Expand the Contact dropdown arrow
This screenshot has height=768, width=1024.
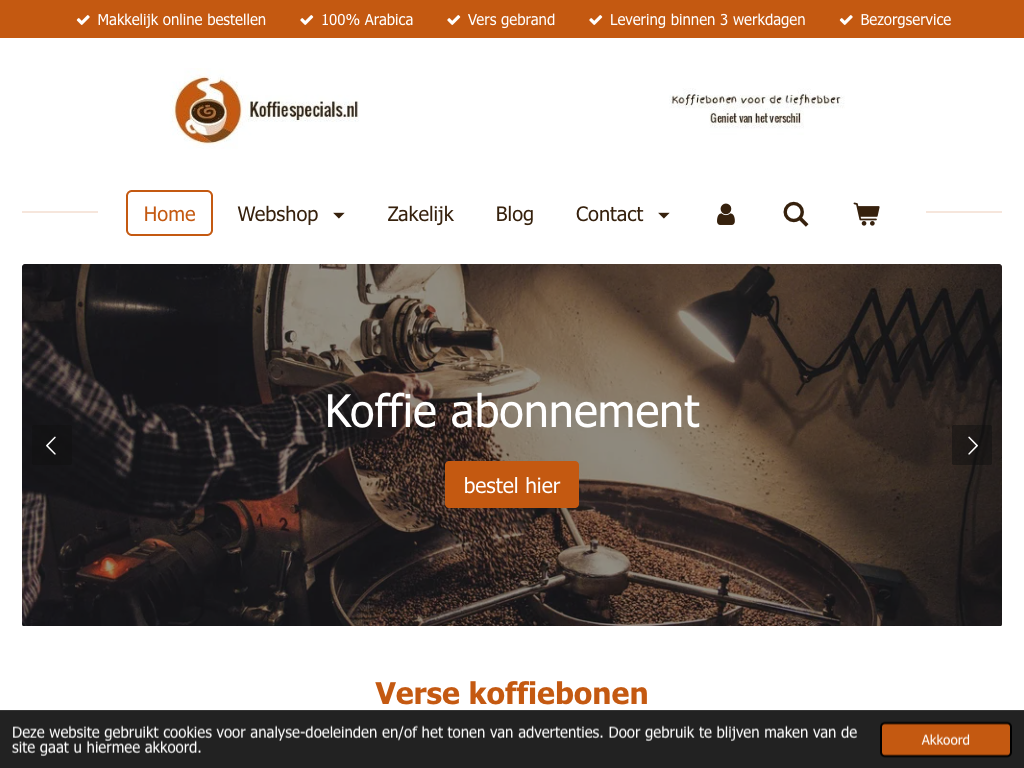(664, 215)
